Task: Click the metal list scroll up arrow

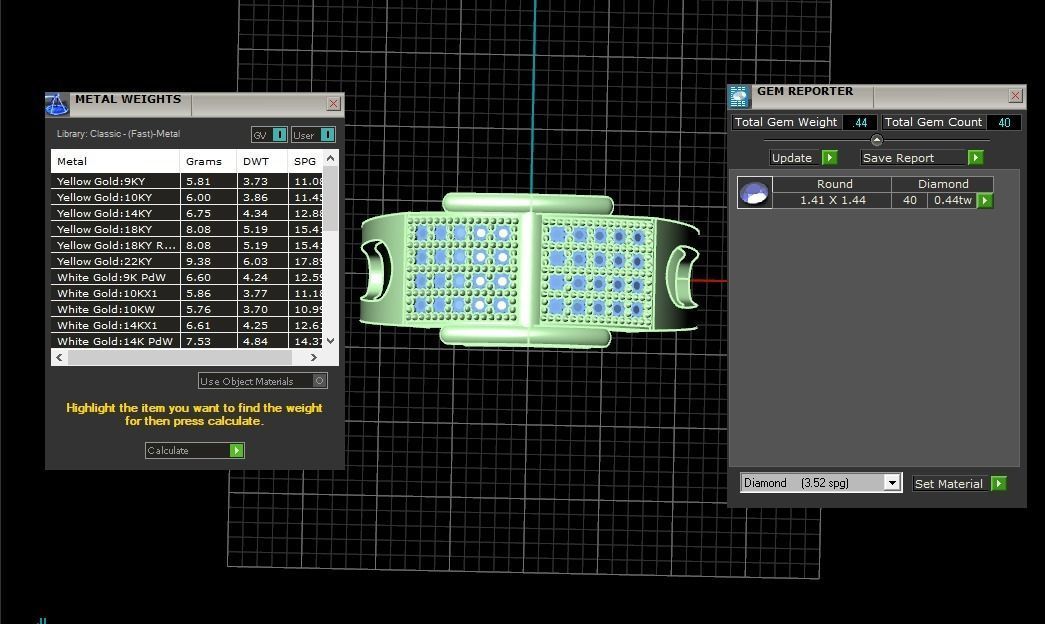Action: coord(330,159)
